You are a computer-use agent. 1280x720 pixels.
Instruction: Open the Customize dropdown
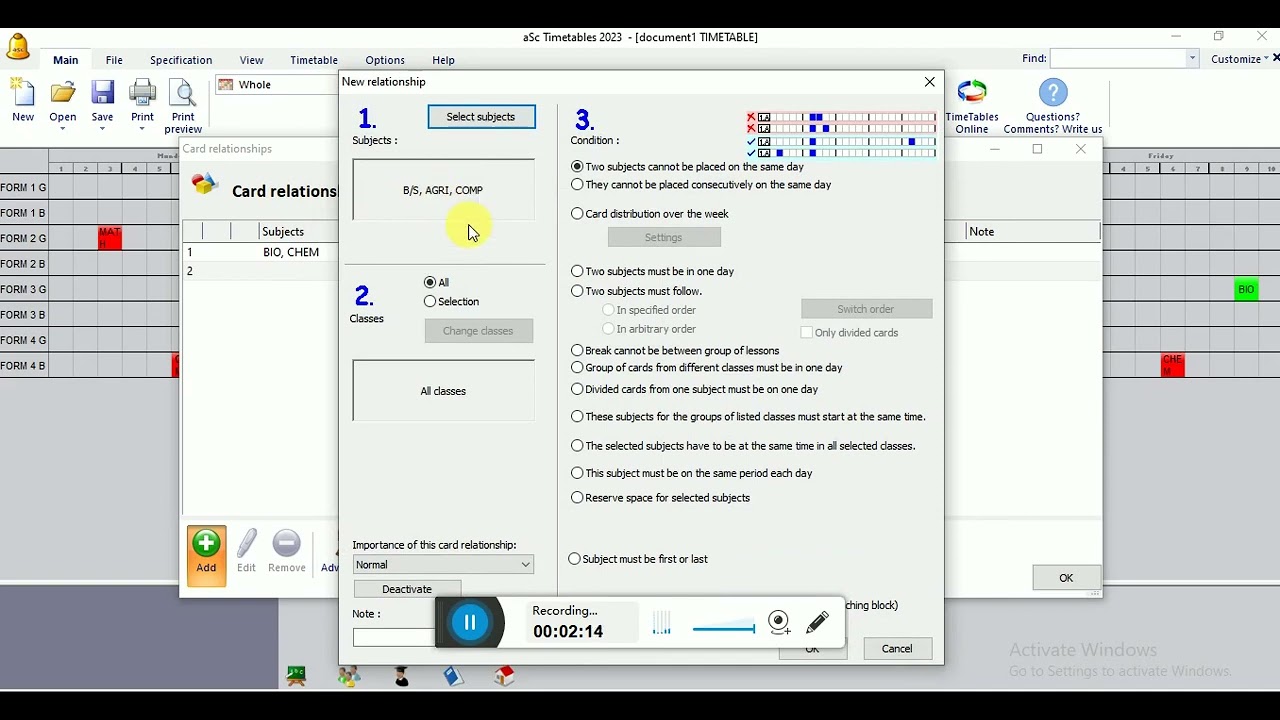point(1239,59)
